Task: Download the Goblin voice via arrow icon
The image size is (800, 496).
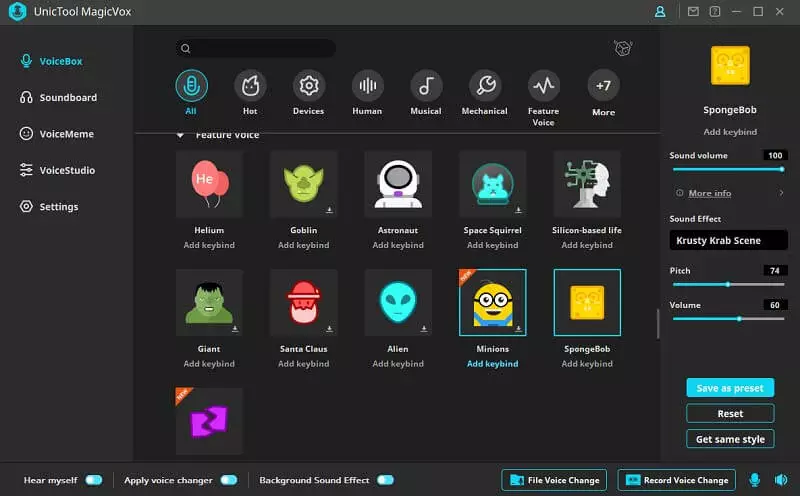Action: click(330, 210)
